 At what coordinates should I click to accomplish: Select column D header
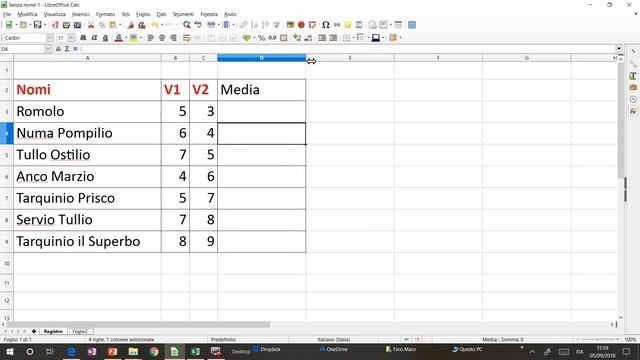pos(262,58)
